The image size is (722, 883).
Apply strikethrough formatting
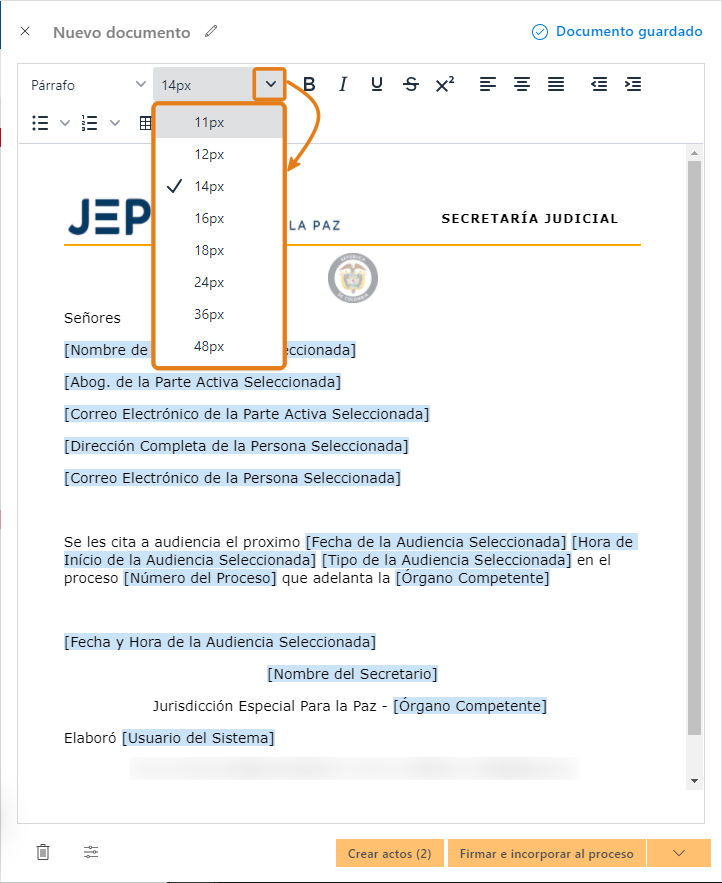click(x=411, y=84)
